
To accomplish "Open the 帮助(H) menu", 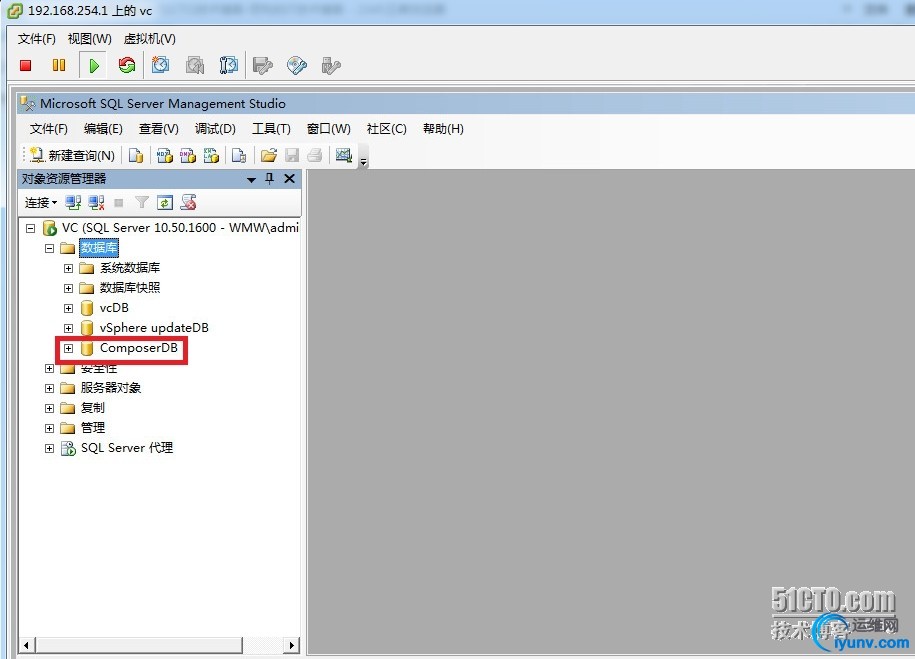I will click(x=443, y=128).
